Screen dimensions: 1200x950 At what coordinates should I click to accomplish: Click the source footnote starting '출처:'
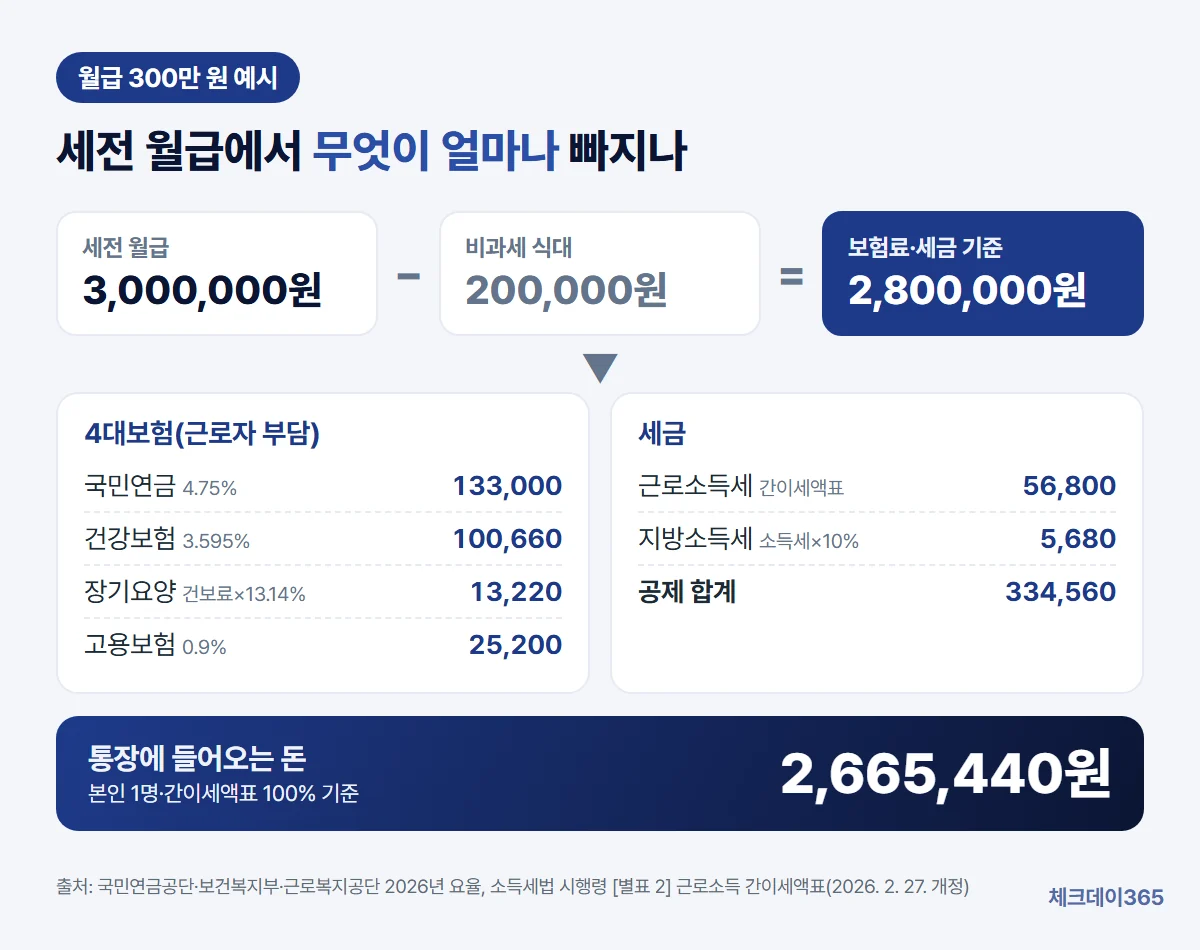pos(513,887)
